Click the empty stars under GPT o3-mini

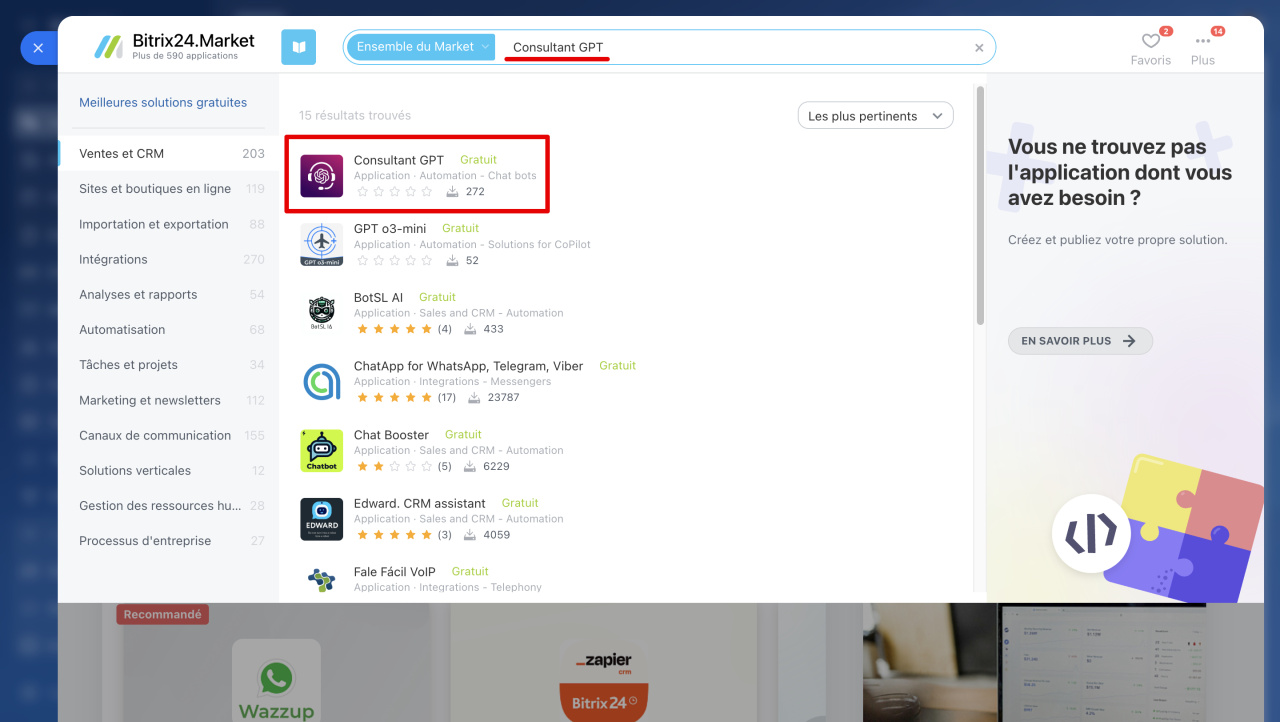(394, 260)
